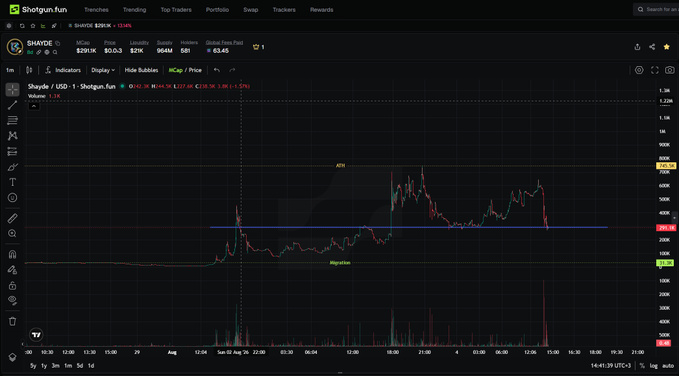Search token with magnifier under SHAYDE
The height and width of the screenshot is (376, 679).
coord(55,52)
